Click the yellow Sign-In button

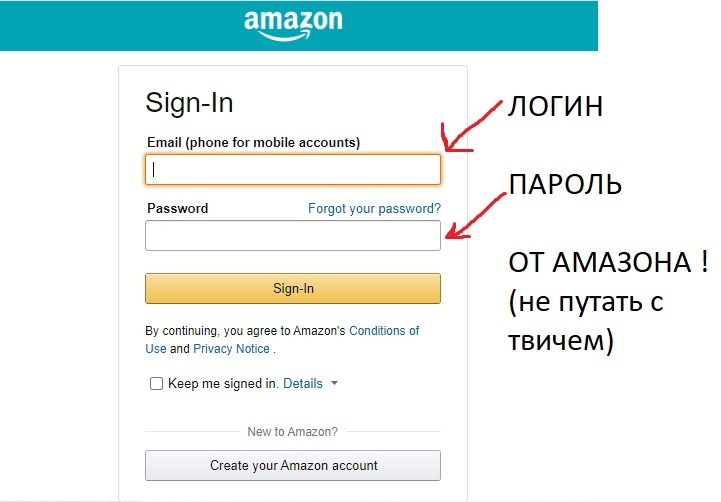293,288
